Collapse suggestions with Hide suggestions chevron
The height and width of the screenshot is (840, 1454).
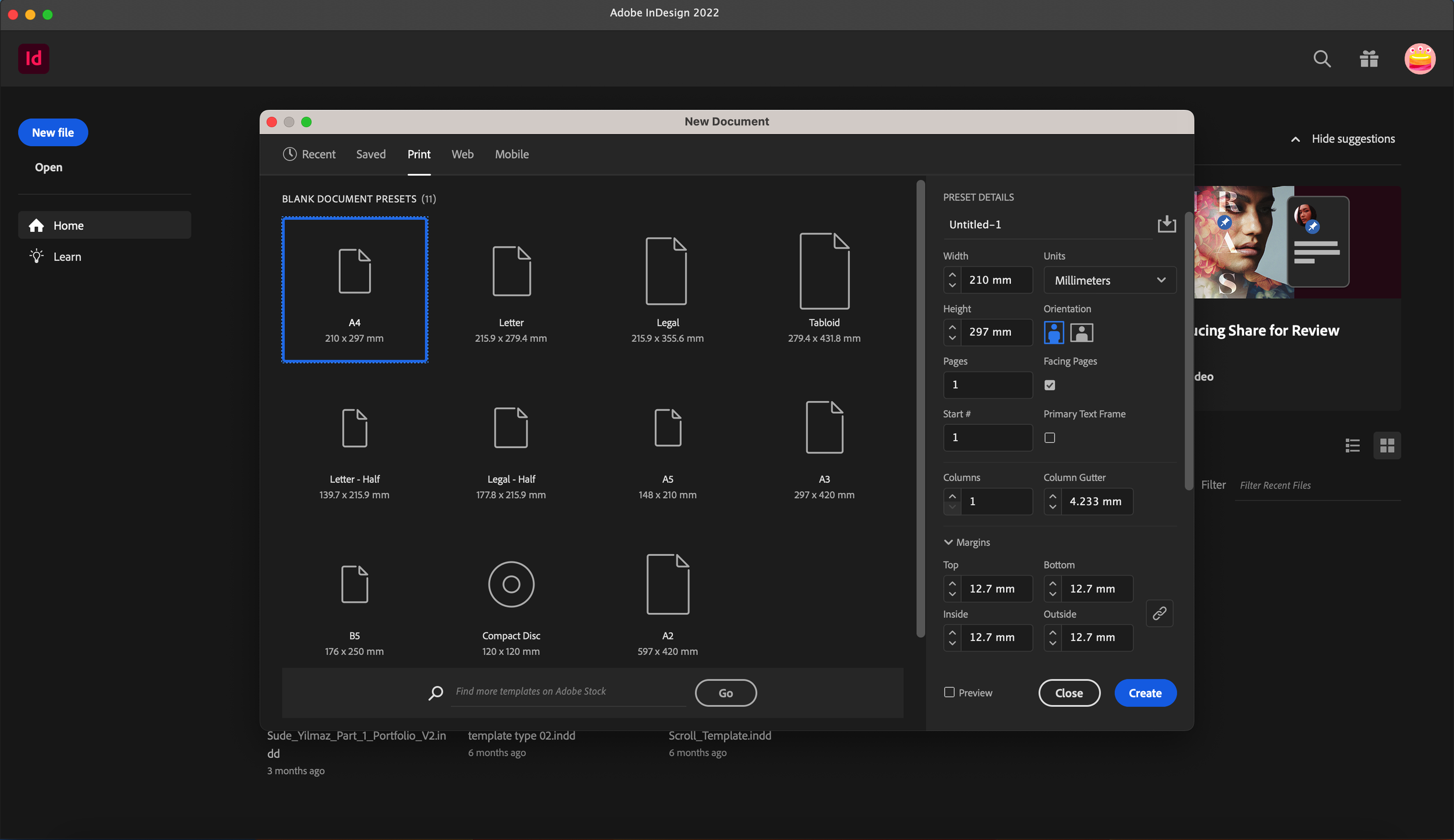(x=1295, y=139)
